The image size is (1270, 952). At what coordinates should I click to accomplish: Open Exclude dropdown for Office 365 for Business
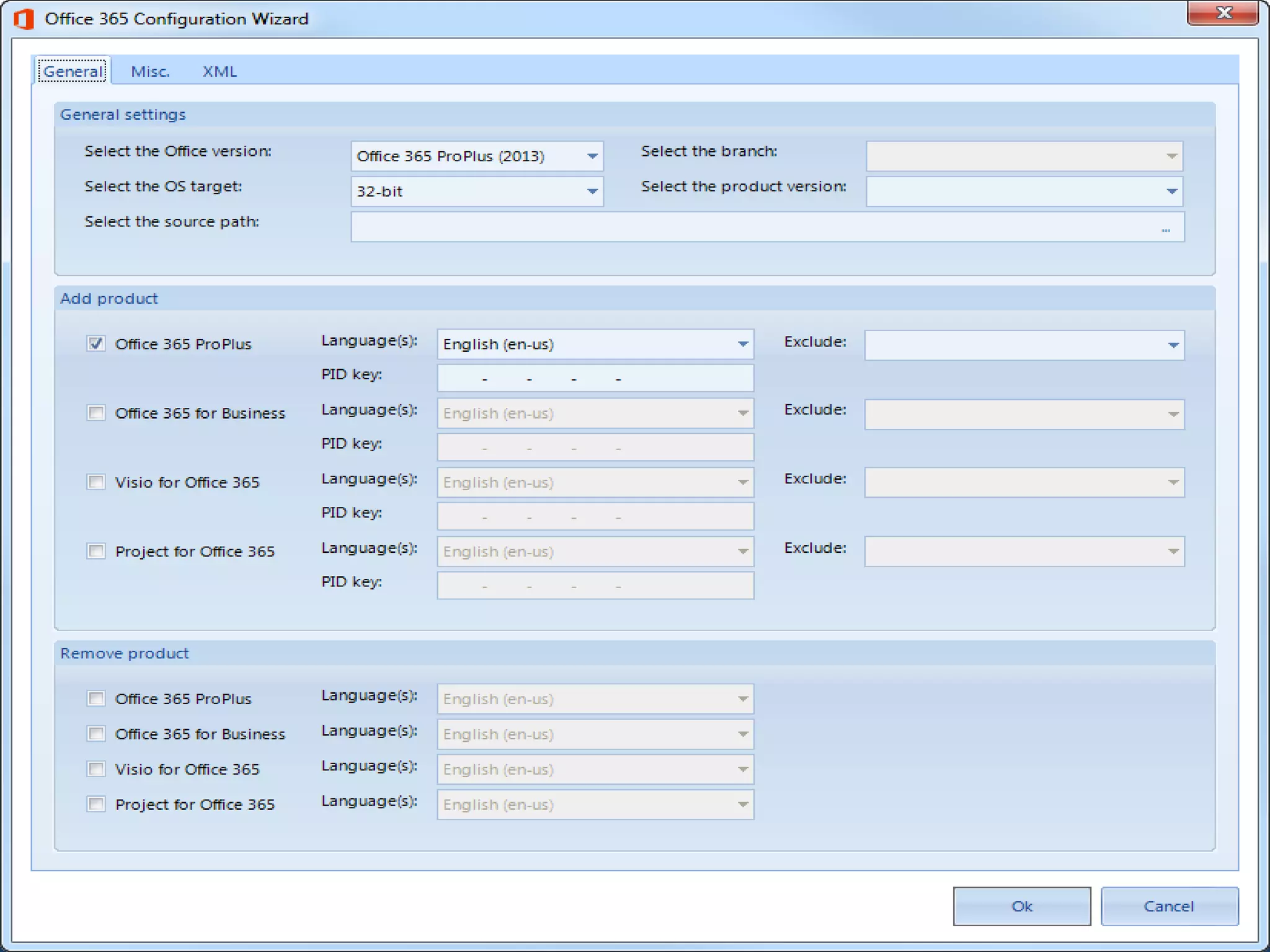(x=1024, y=414)
